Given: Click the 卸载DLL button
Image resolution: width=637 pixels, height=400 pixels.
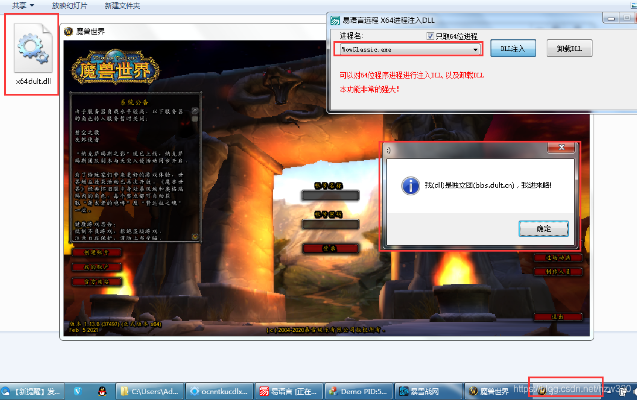Looking at the screenshot, I should click(x=569, y=48).
